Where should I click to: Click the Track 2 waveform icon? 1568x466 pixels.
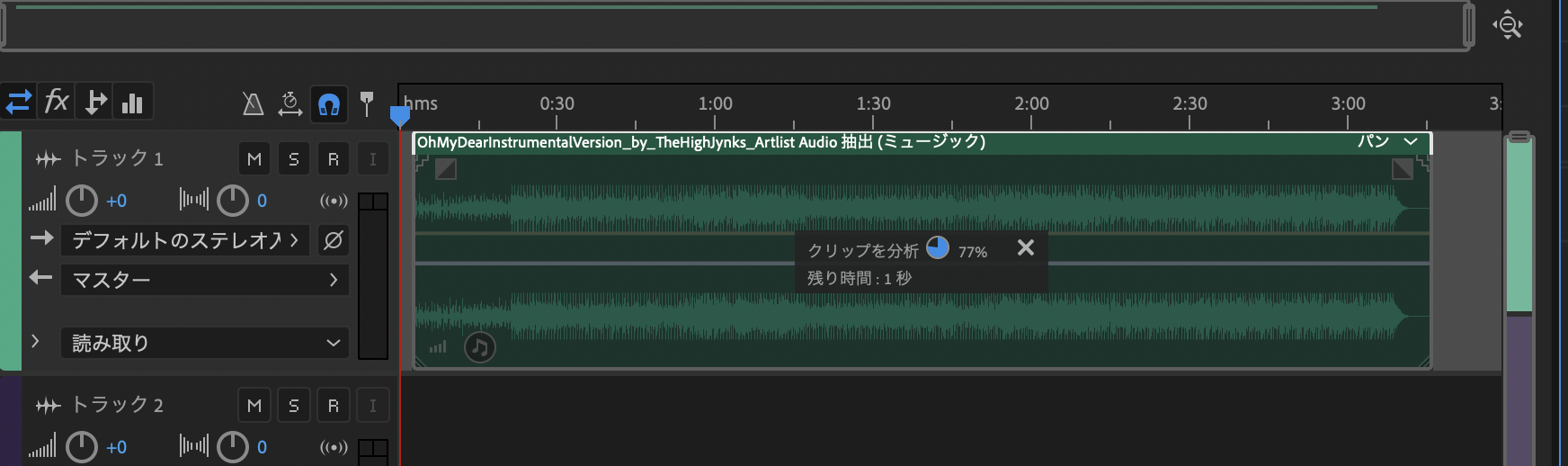tap(48, 406)
